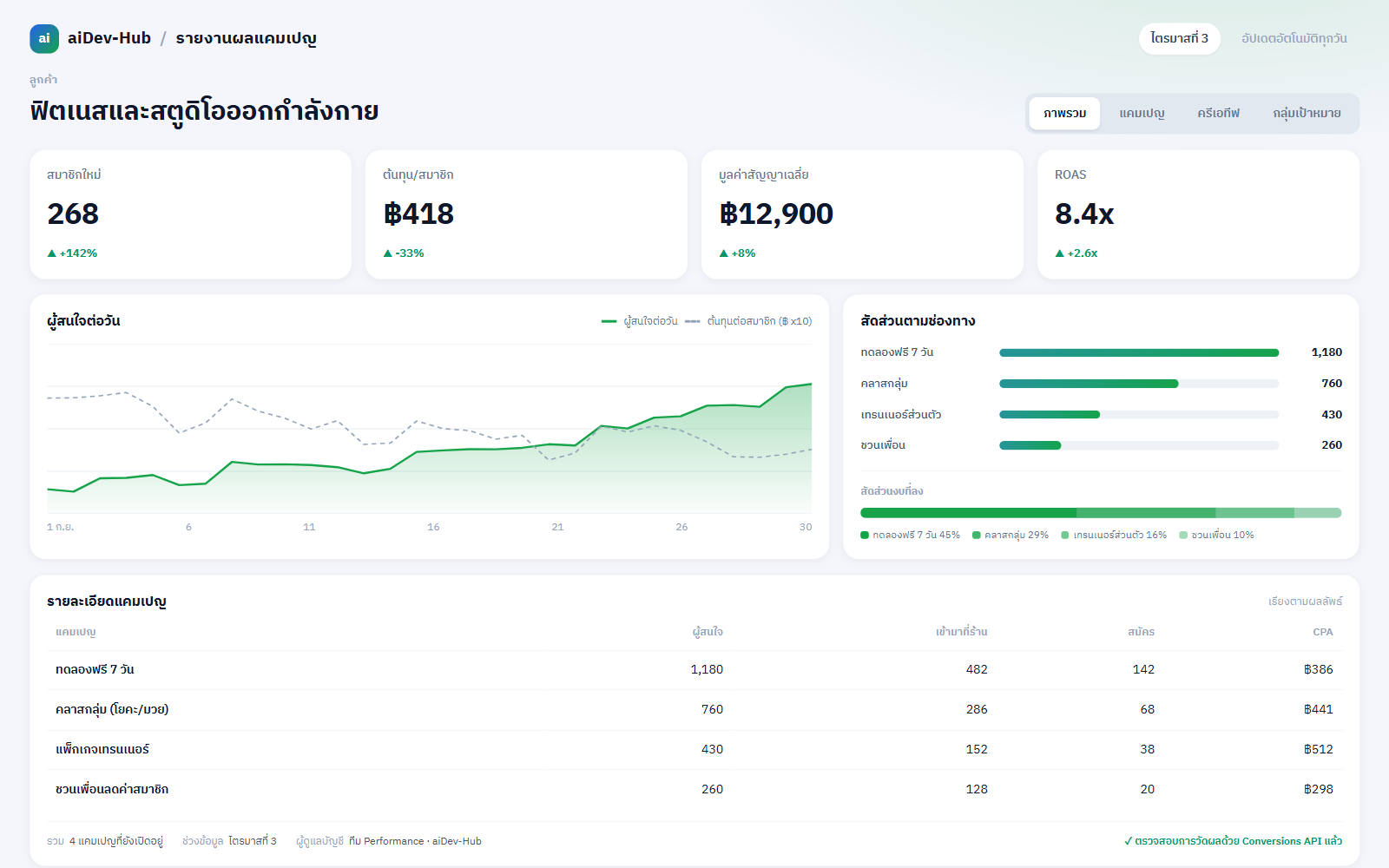The image size is (1389, 868).
Task: Switch to the ครีเอทีฟ tab
Action: click(x=1218, y=114)
